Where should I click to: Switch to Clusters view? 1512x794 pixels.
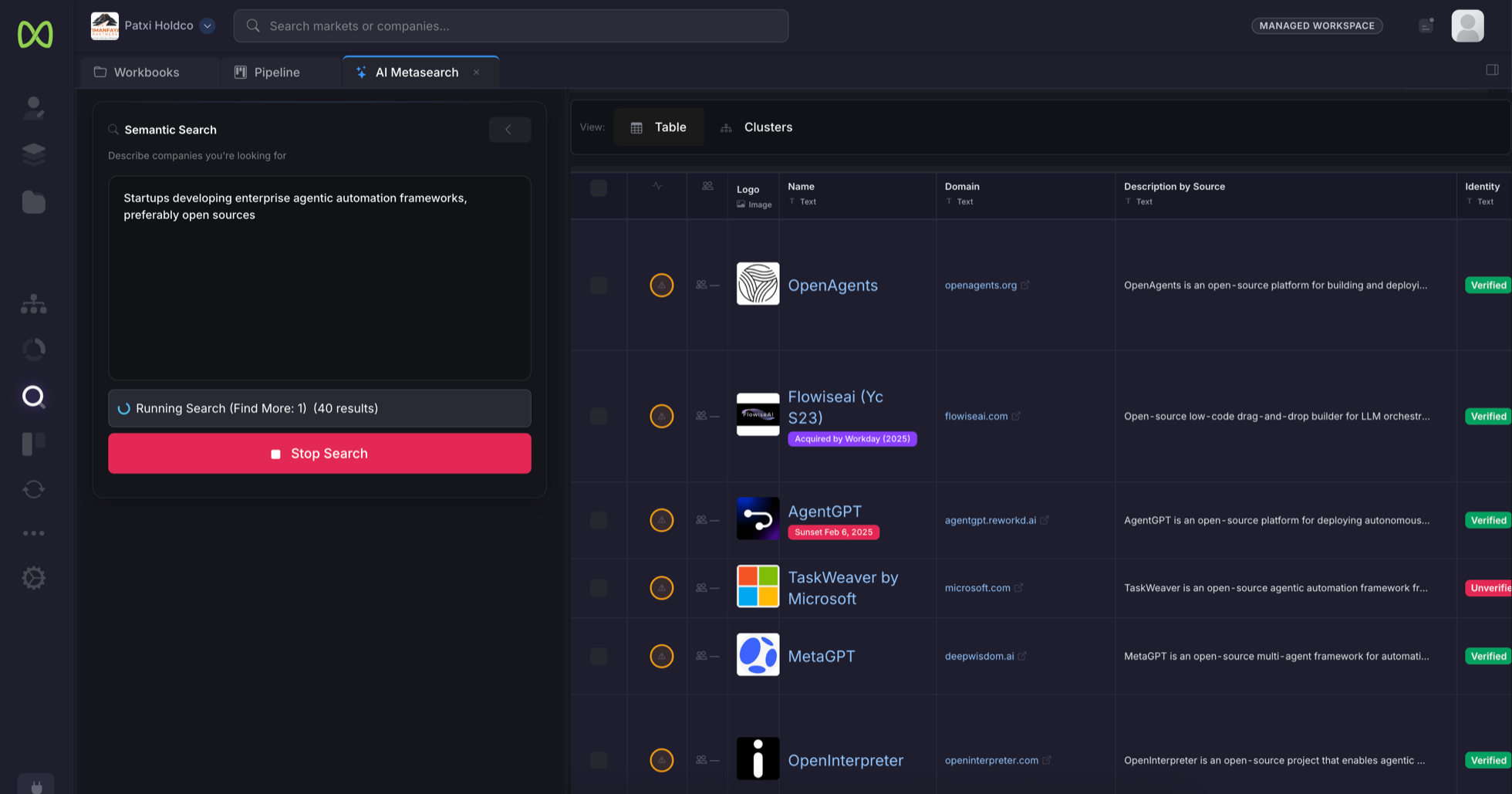(x=756, y=127)
